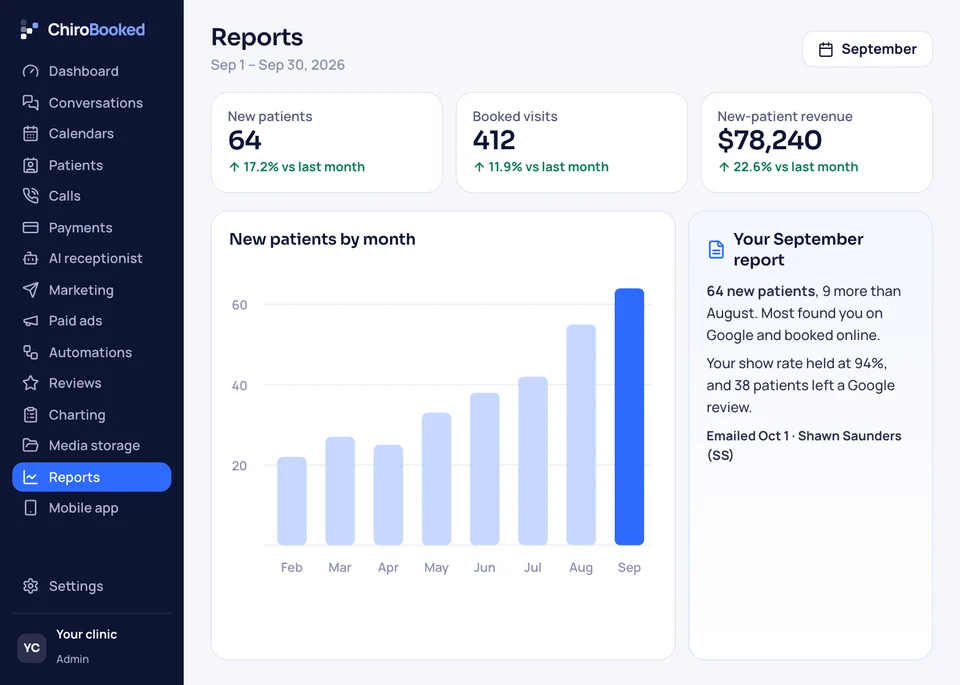Click the Charting clipboard icon
The width and height of the screenshot is (960, 685).
tap(31, 414)
